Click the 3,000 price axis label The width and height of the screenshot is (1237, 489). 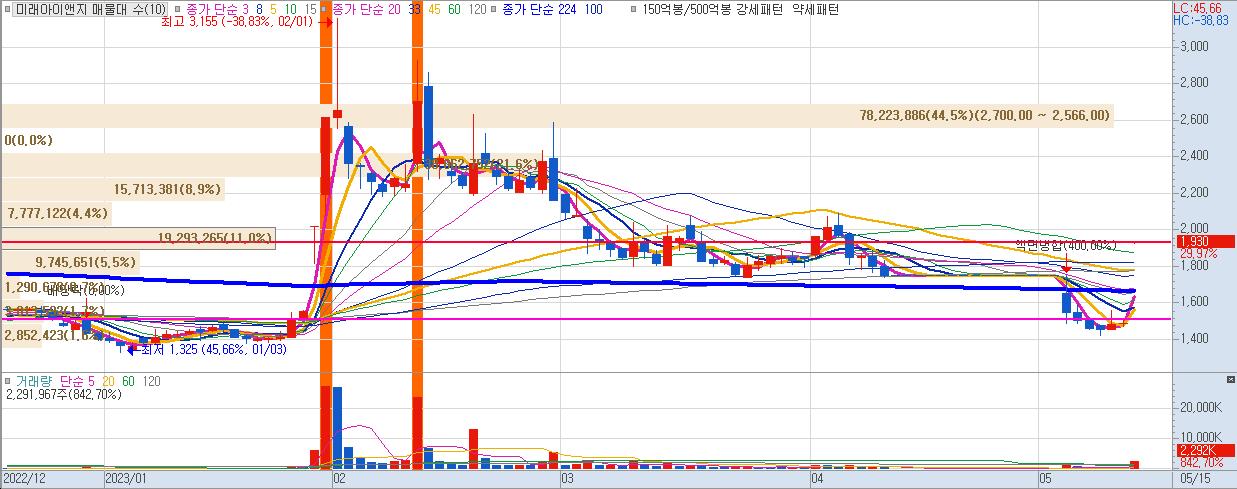(1194, 47)
